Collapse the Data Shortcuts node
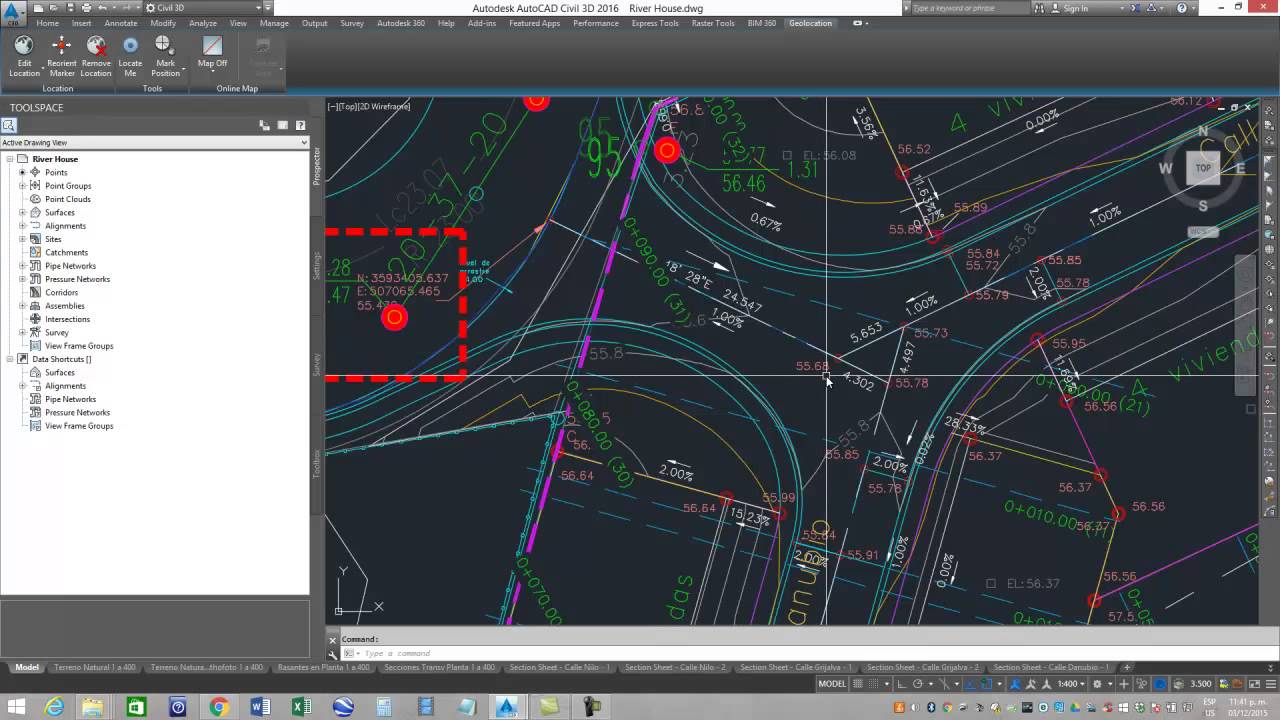 click(x=9, y=359)
